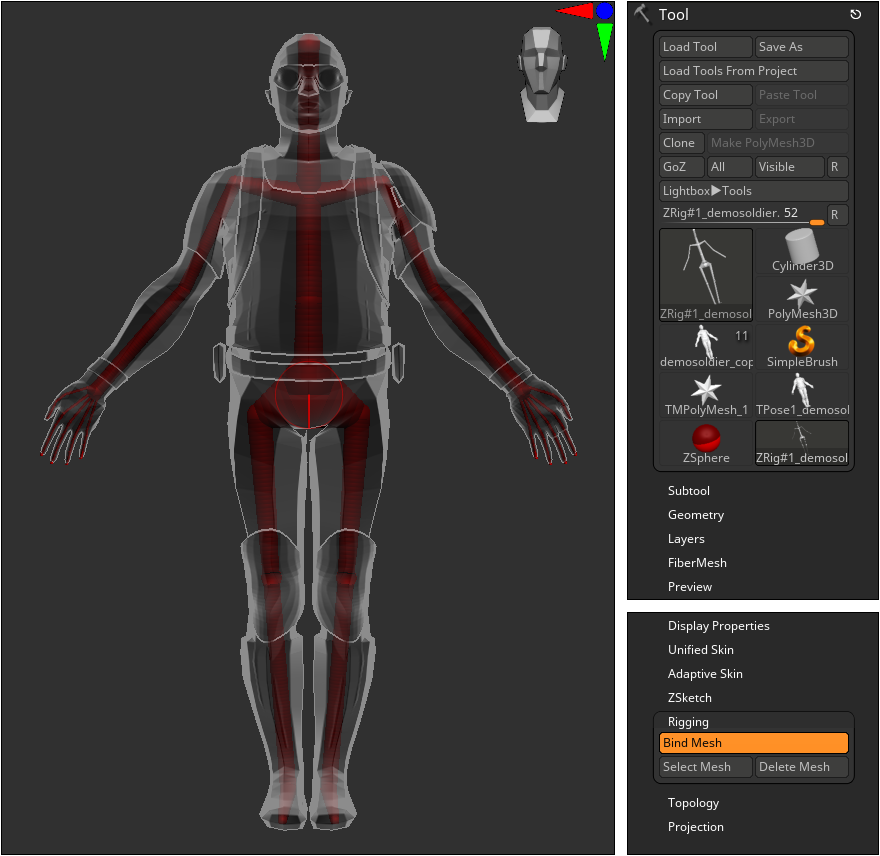Viewport: 880px width, 856px height.
Task: Expand the ZSketch section
Action: (690, 698)
